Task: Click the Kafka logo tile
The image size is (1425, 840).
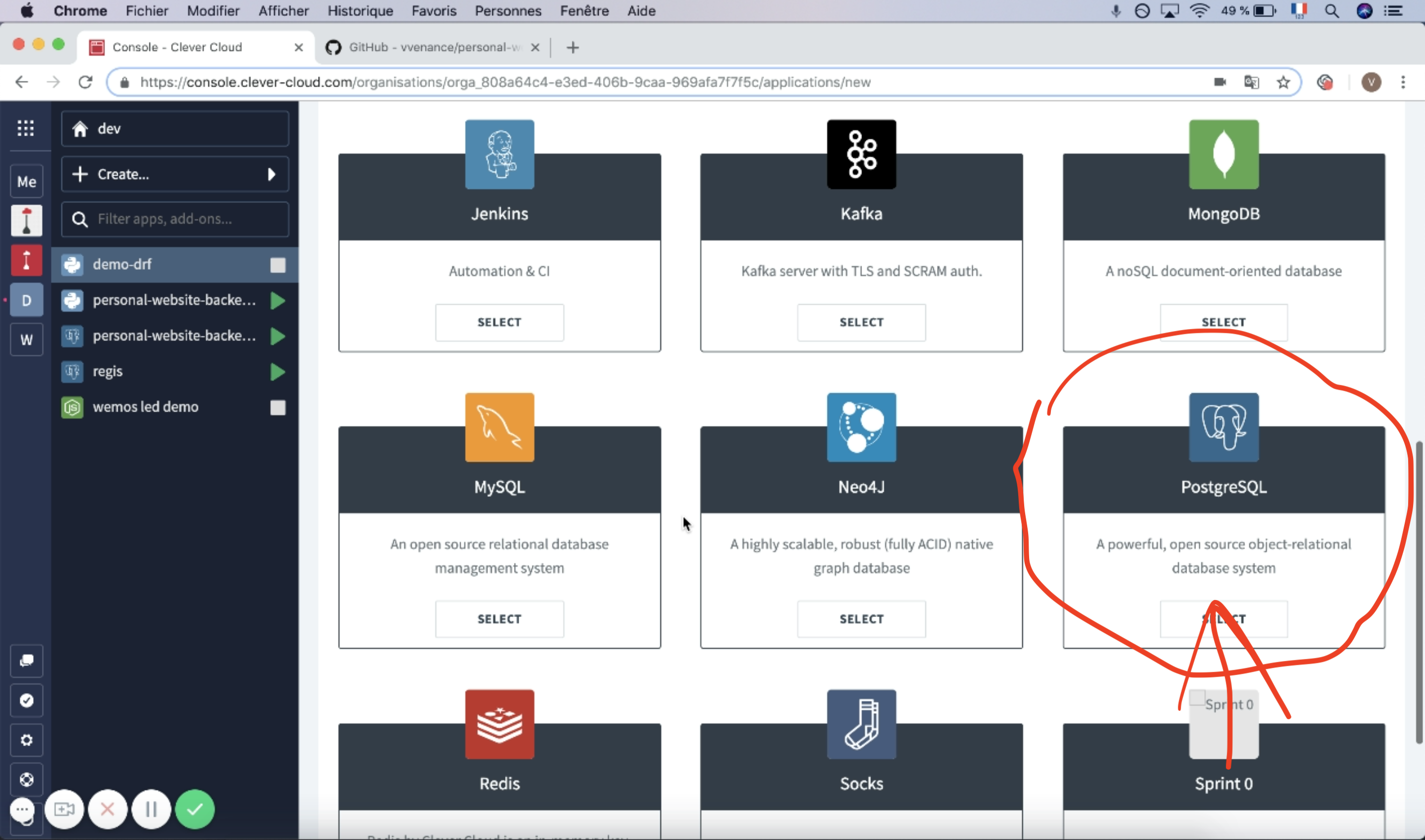Action: [861, 154]
